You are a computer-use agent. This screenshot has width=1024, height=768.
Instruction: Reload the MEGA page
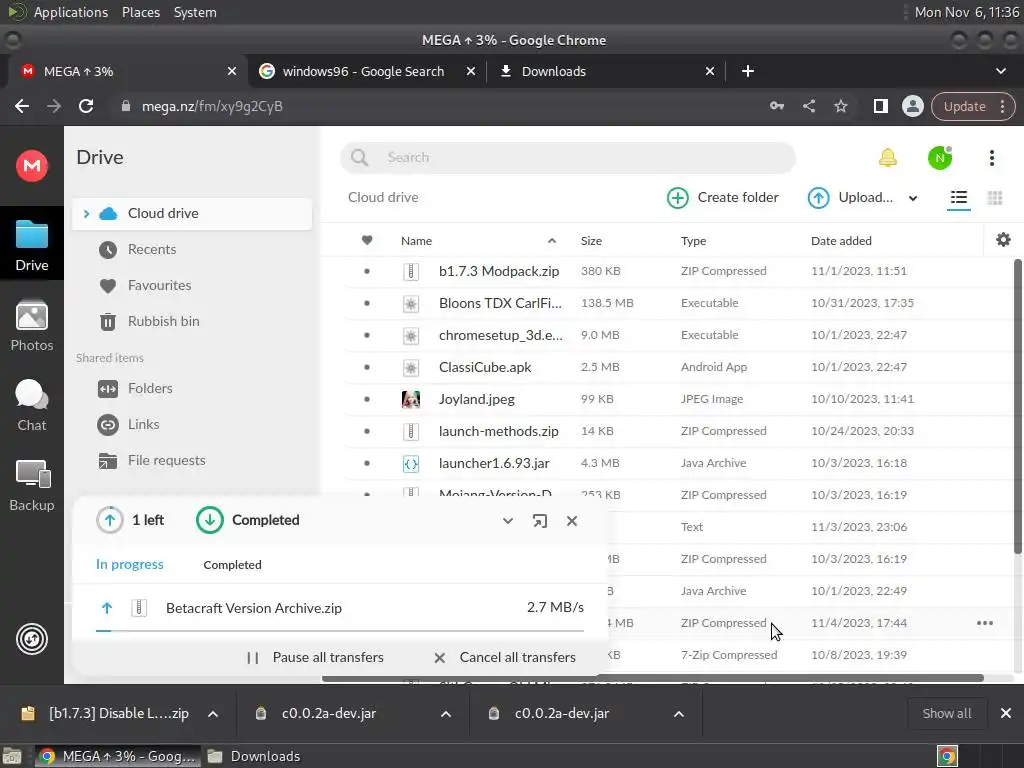(86, 106)
